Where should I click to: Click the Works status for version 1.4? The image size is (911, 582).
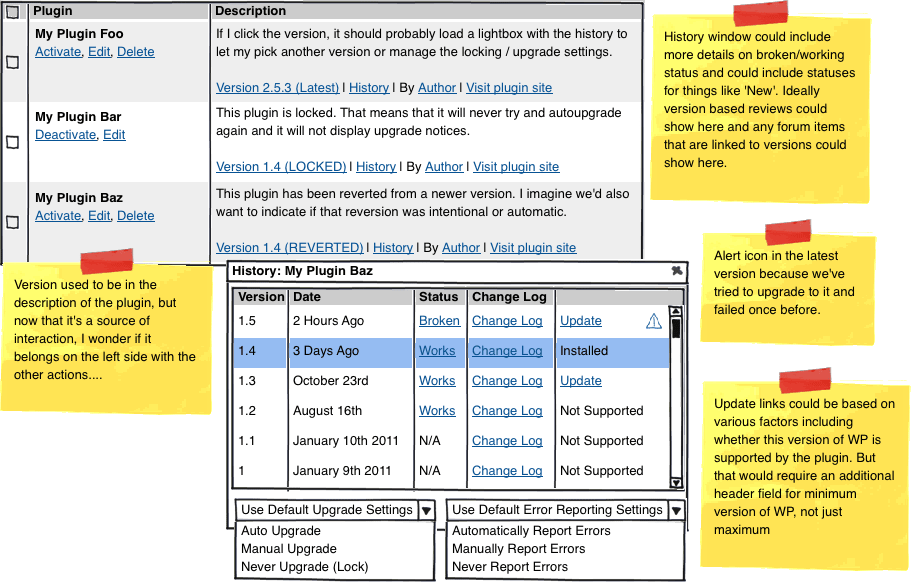coord(437,351)
